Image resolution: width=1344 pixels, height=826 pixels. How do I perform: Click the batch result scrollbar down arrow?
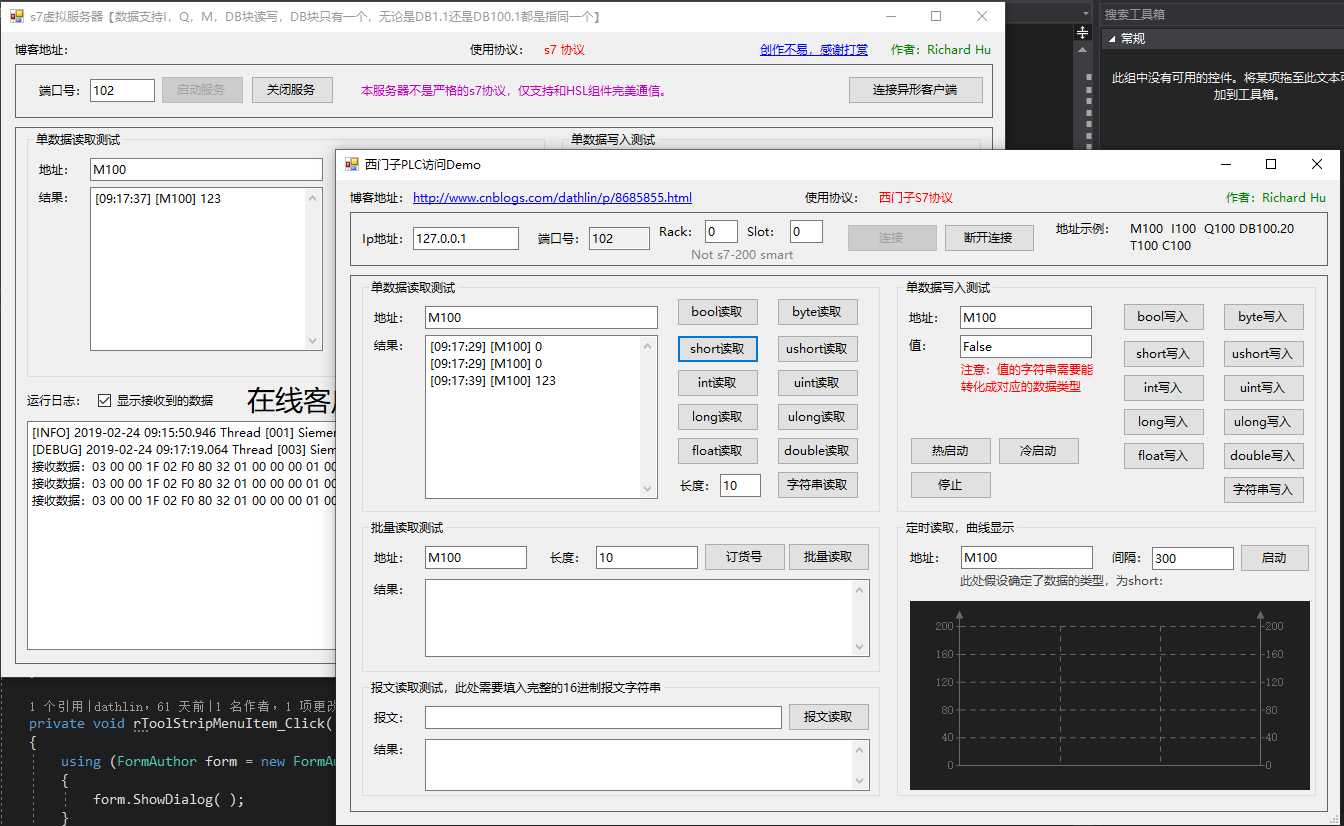[x=860, y=647]
